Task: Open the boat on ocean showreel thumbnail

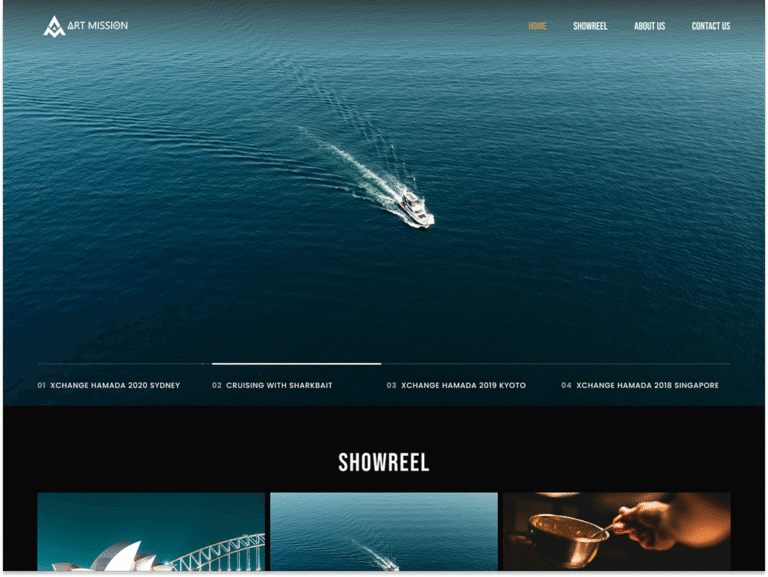Action: pyautogui.click(x=383, y=531)
